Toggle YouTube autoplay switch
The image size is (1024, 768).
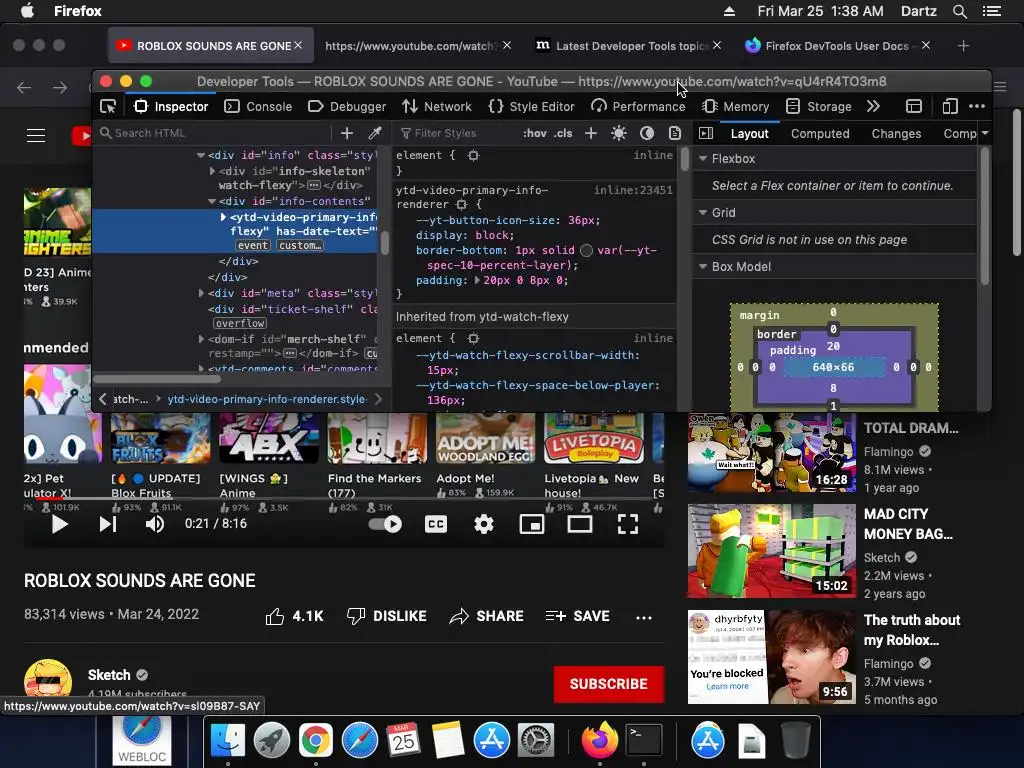click(x=385, y=524)
